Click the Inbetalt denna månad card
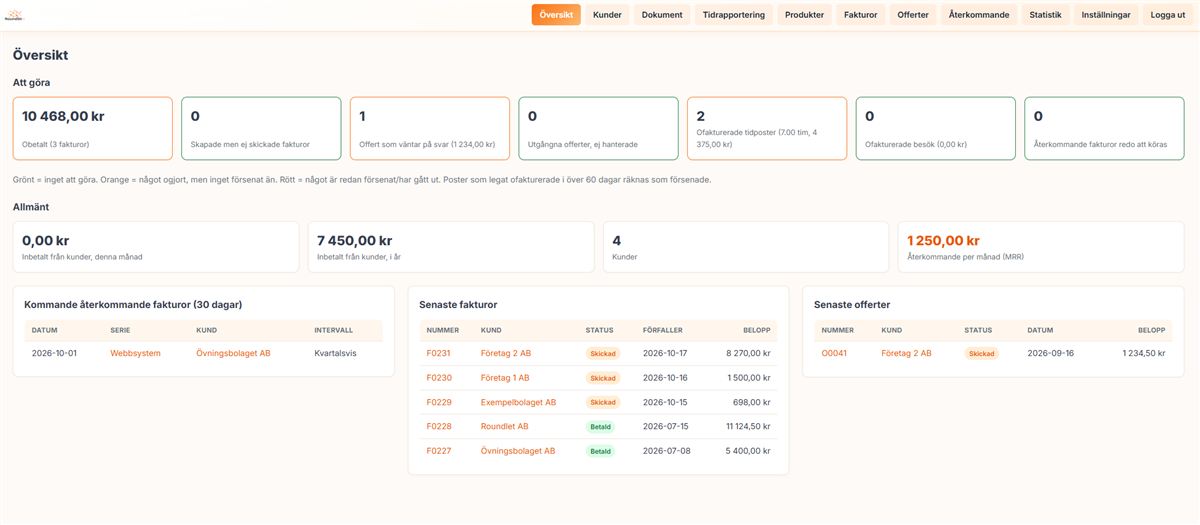Viewport: 1200px width, 525px height. [156, 247]
